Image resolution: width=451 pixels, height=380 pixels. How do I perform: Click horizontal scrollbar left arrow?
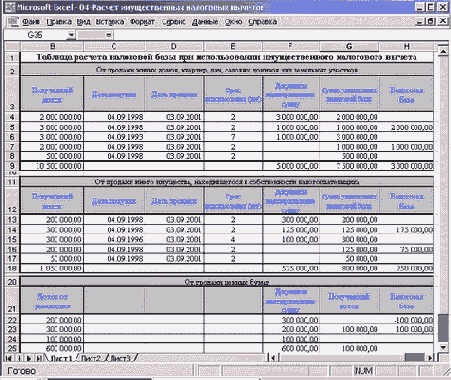pyautogui.click(x=273, y=358)
